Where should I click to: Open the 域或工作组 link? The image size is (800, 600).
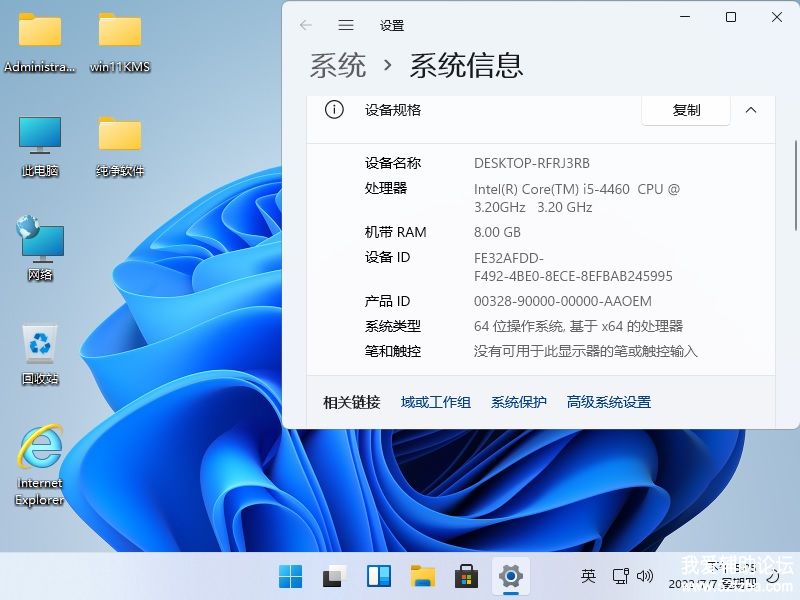pos(435,402)
